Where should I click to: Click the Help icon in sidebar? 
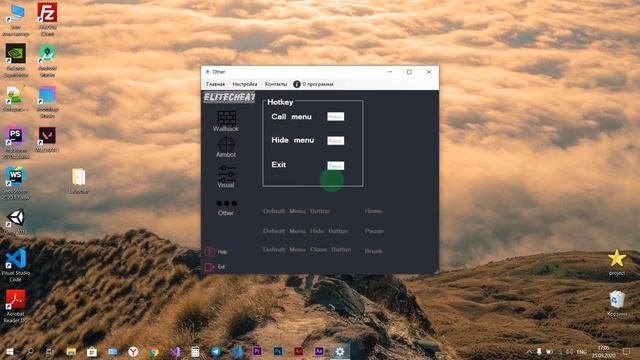point(209,251)
